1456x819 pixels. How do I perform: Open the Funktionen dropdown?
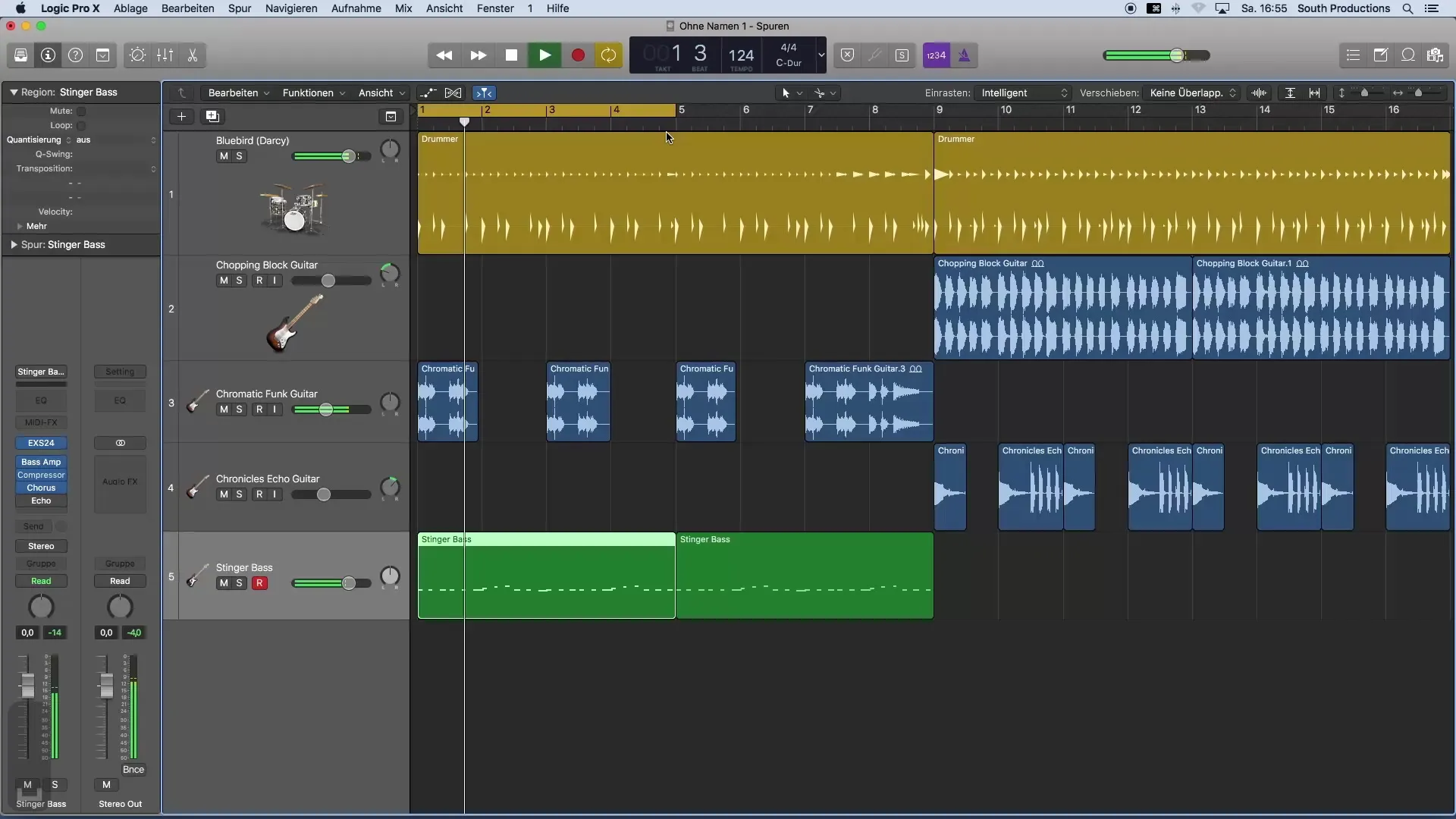click(313, 93)
